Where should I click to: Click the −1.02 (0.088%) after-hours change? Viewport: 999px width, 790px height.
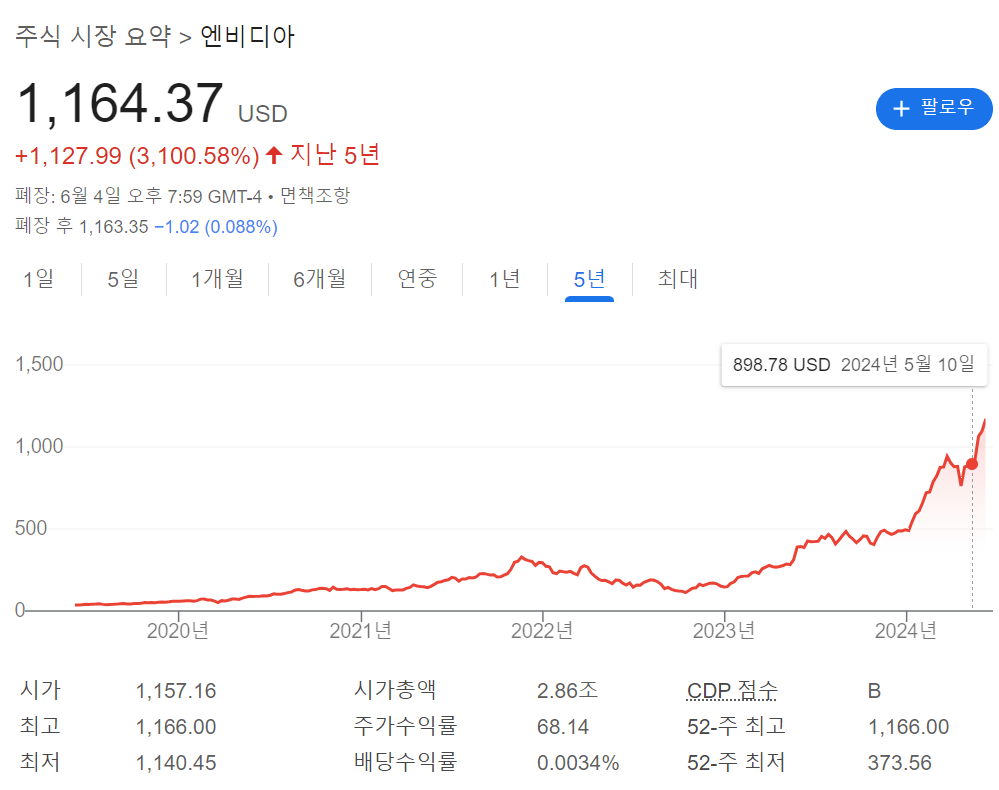tap(216, 227)
